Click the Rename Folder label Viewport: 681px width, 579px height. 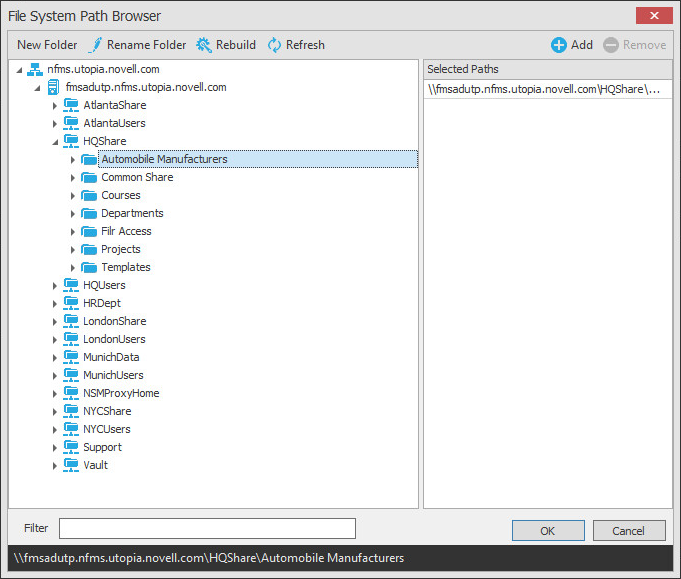pyautogui.click(x=146, y=45)
